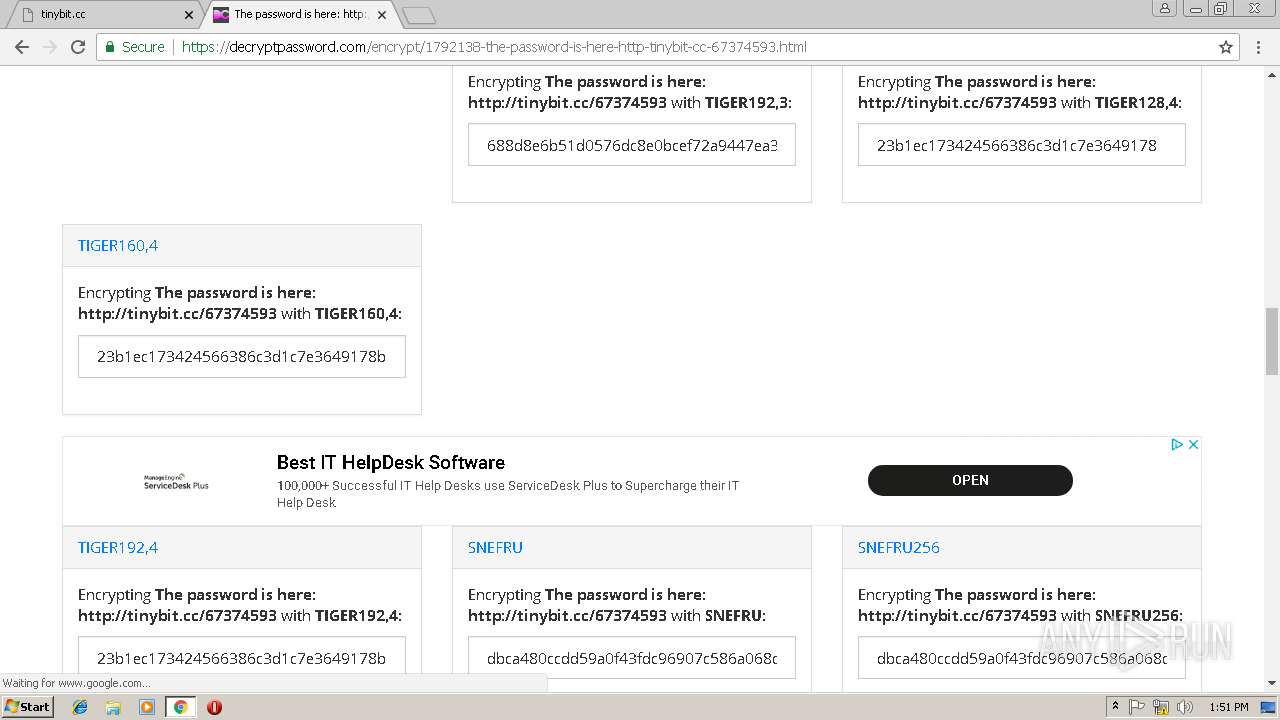
Task: Select the SNEFRU256 hash field
Action: pos(1022,658)
